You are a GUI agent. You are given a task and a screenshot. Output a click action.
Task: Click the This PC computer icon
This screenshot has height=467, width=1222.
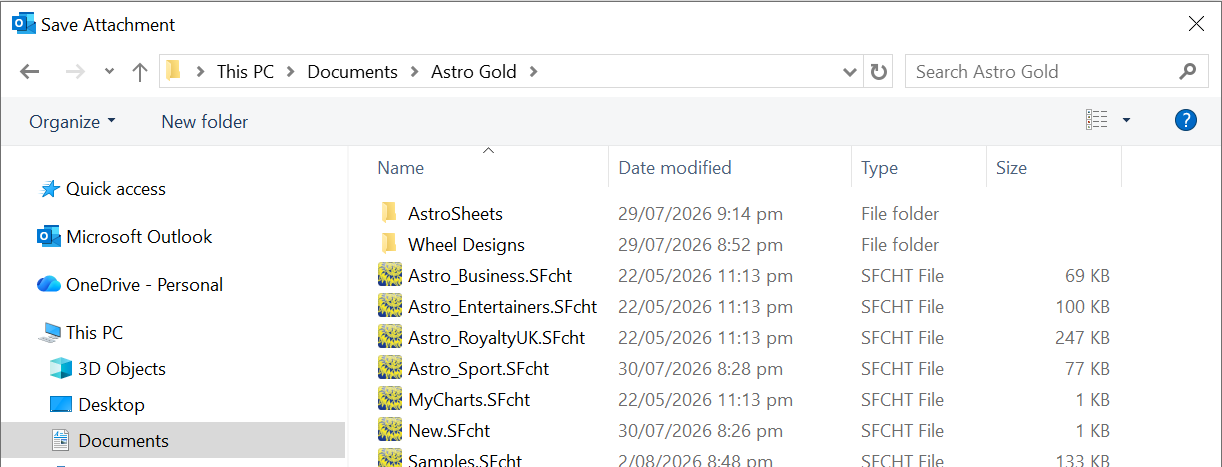(49, 333)
